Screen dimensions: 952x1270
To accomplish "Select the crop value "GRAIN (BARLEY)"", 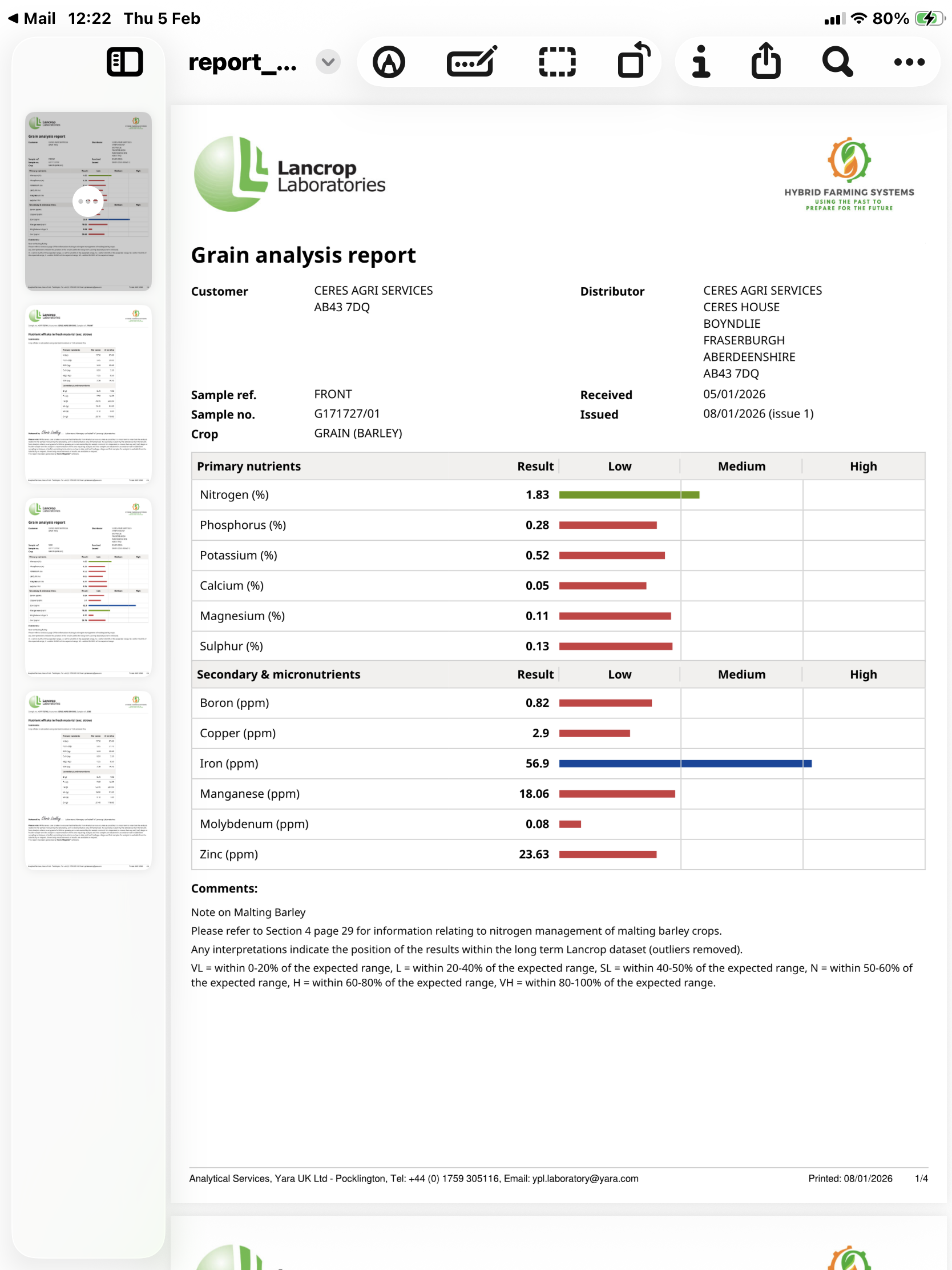I will (358, 433).
